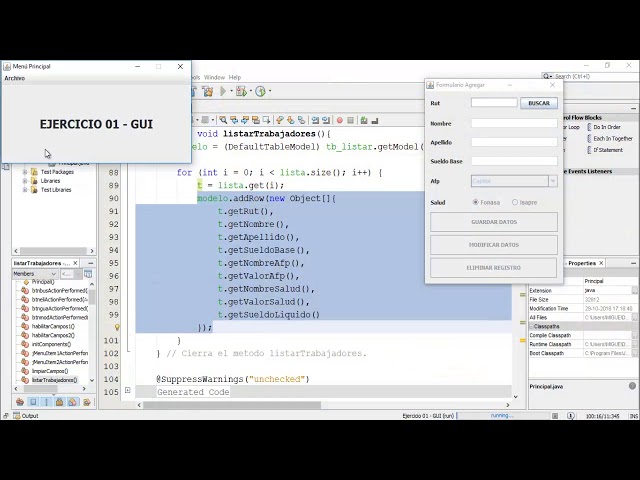Click first filter icon in Navigator bottom bar
Screen dimensions: 640x480
[x=20, y=402]
